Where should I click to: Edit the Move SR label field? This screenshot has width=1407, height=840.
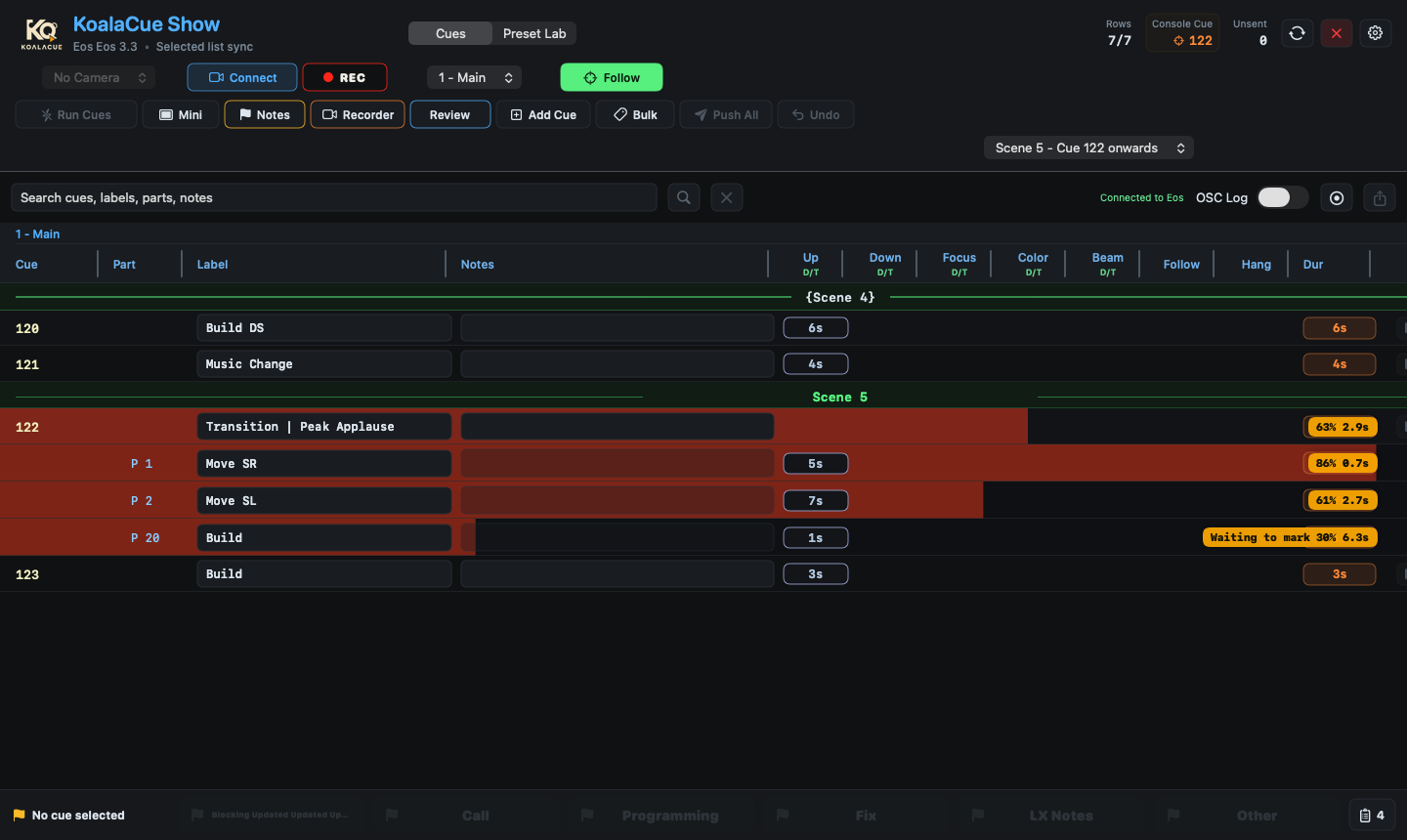pyautogui.click(x=324, y=464)
